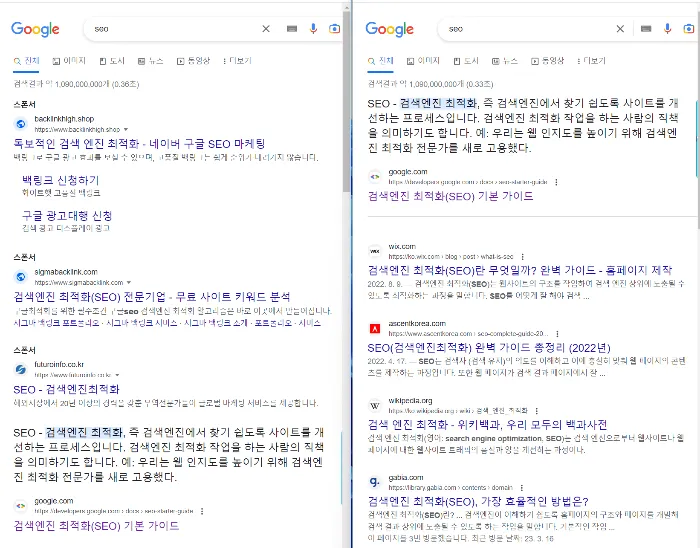Click the Google logo in left window
This screenshot has height=548, width=700.
coord(35,29)
